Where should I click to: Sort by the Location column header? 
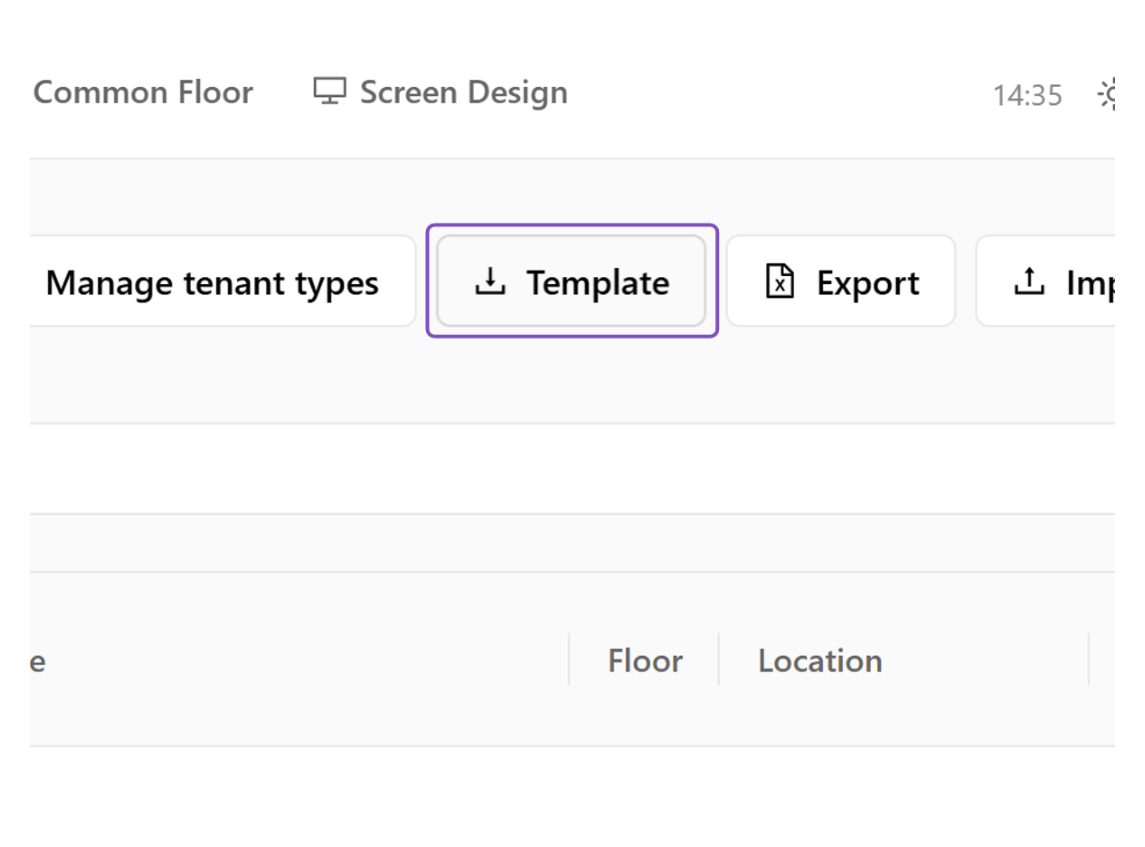pyautogui.click(x=820, y=661)
